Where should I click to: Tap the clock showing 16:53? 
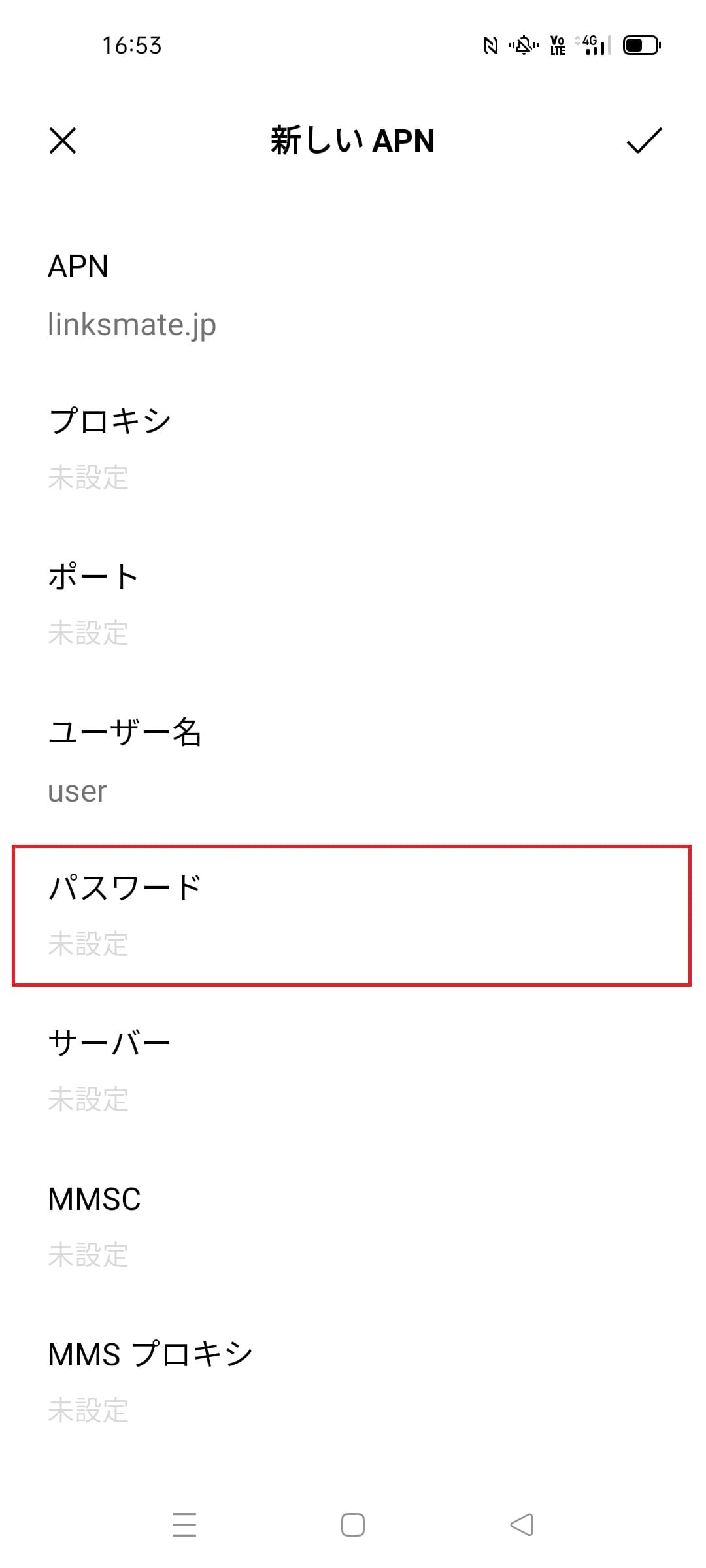[x=133, y=46]
